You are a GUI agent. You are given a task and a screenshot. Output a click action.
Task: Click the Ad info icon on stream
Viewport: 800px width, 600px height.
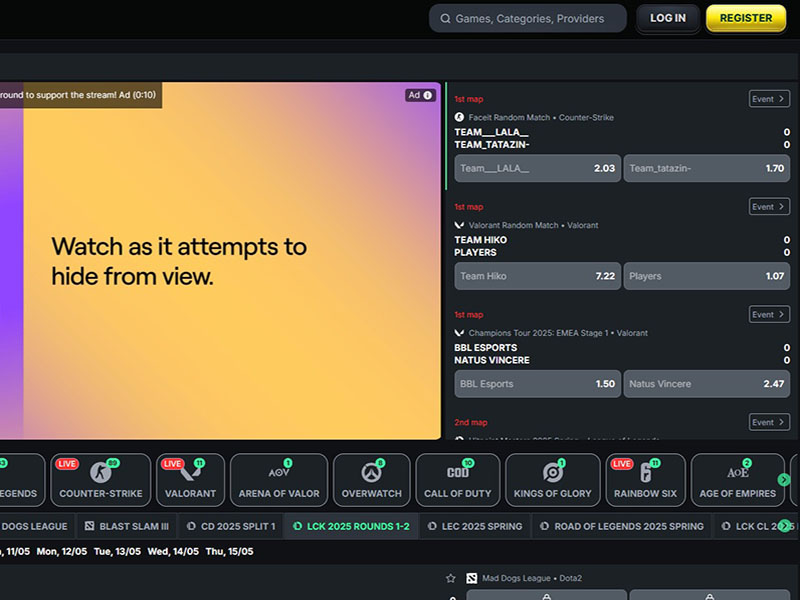(x=428, y=95)
